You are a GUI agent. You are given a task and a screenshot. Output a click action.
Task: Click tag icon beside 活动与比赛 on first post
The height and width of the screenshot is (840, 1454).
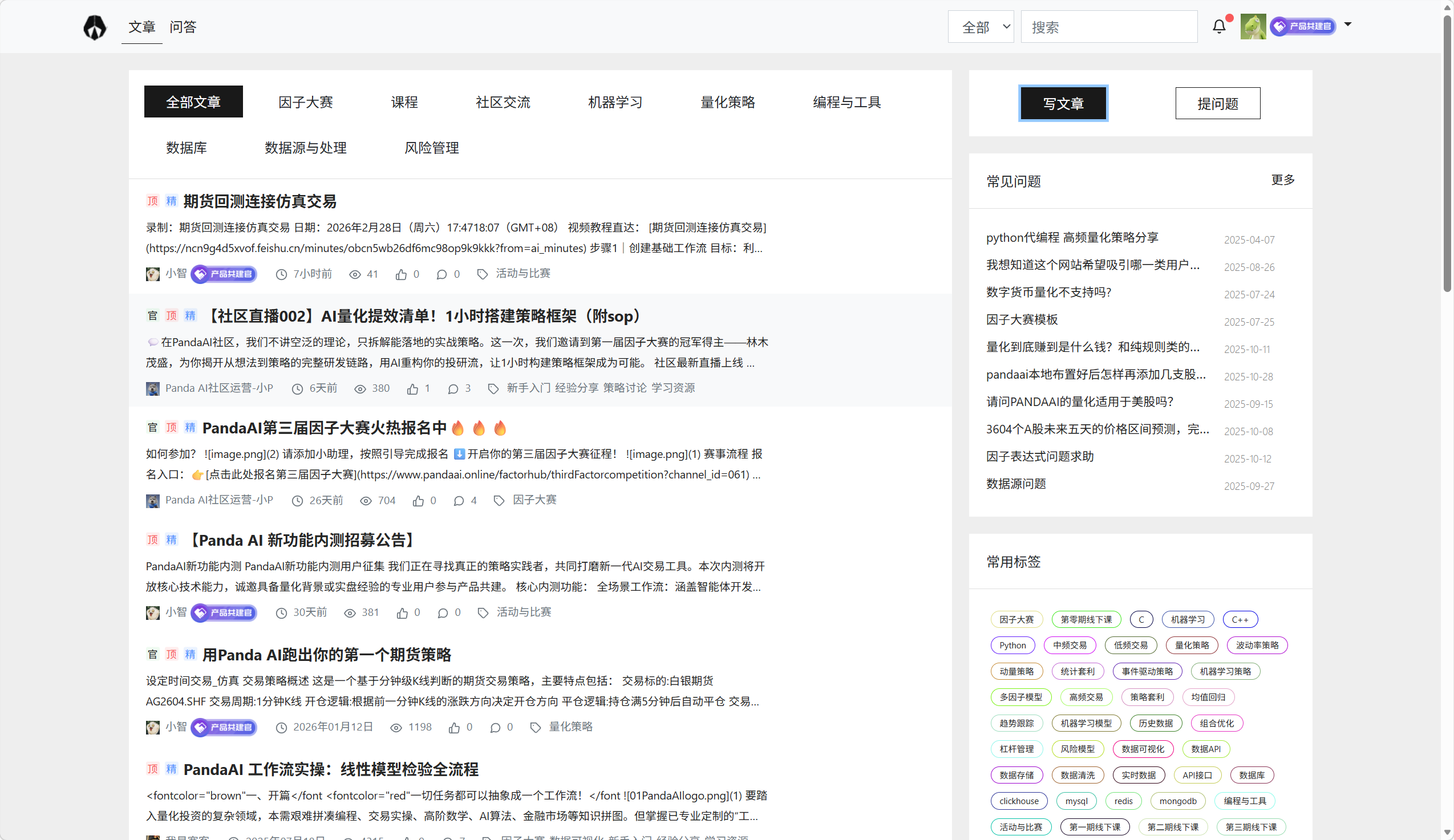483,275
